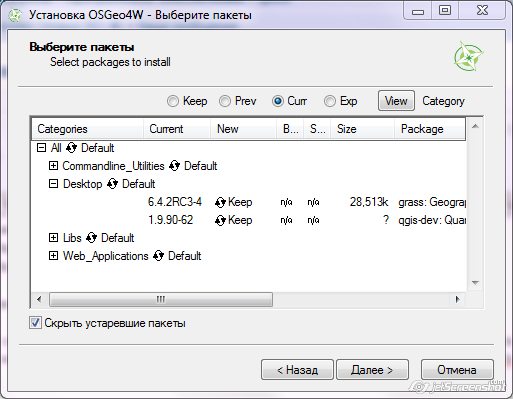513x399 pixels.
Task: Click the grass package size 28,513k
Action: (x=369, y=202)
